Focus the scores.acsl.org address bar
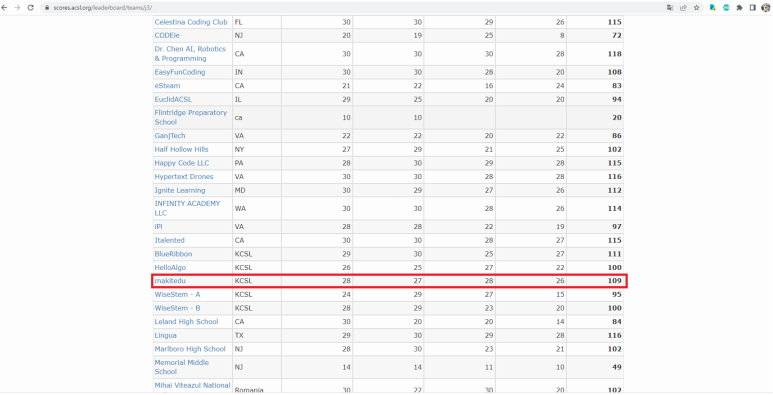Viewport: 773px width, 395px height. coord(345,8)
